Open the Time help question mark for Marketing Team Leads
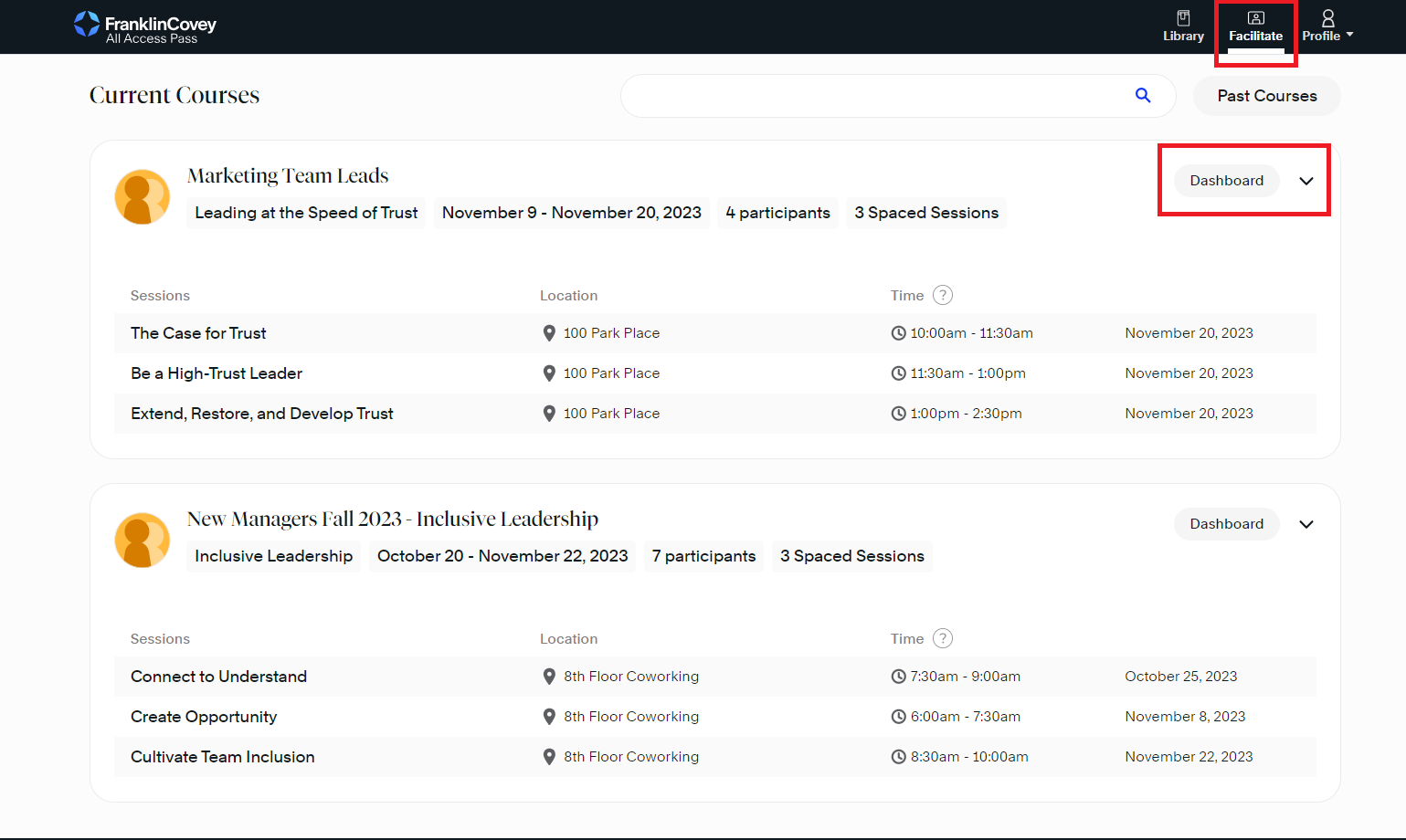This screenshot has height=840, width=1406. click(x=943, y=295)
